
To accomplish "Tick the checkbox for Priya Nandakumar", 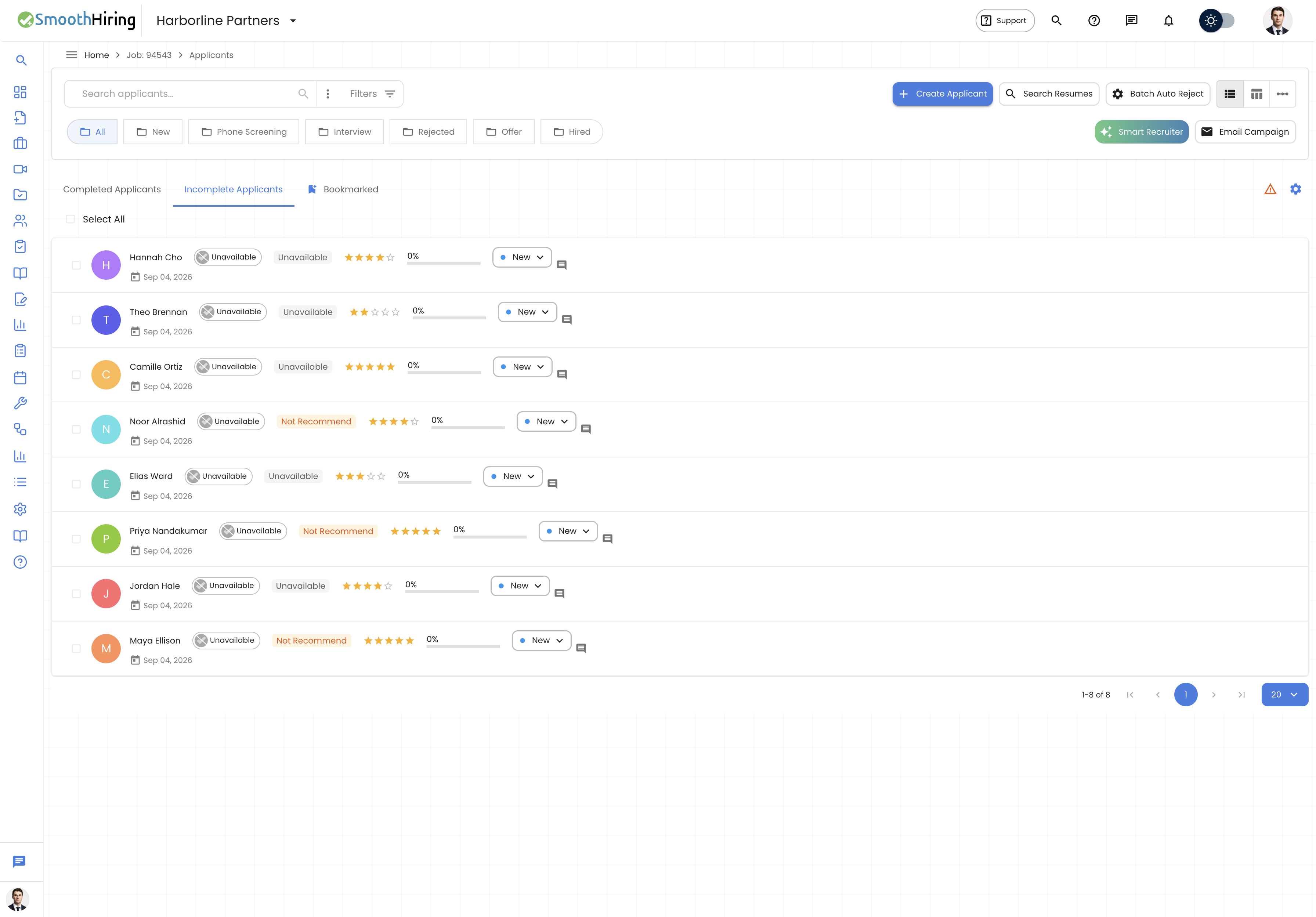I will 76,539.
